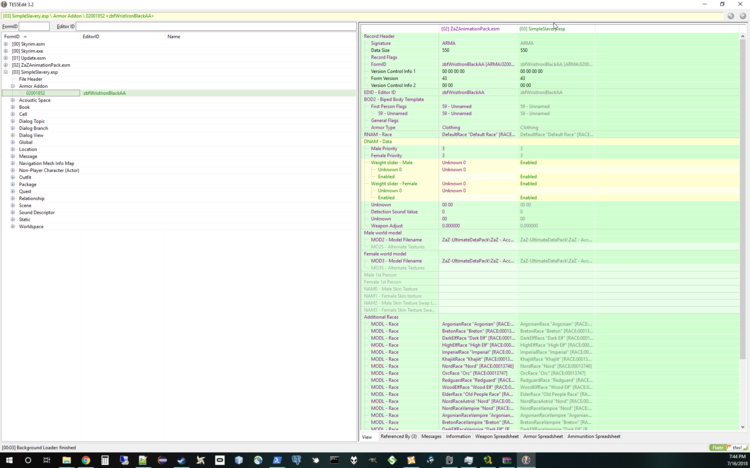Click the Editor ID search input field
Viewport: 750px width, 468px height.
tap(216, 26)
